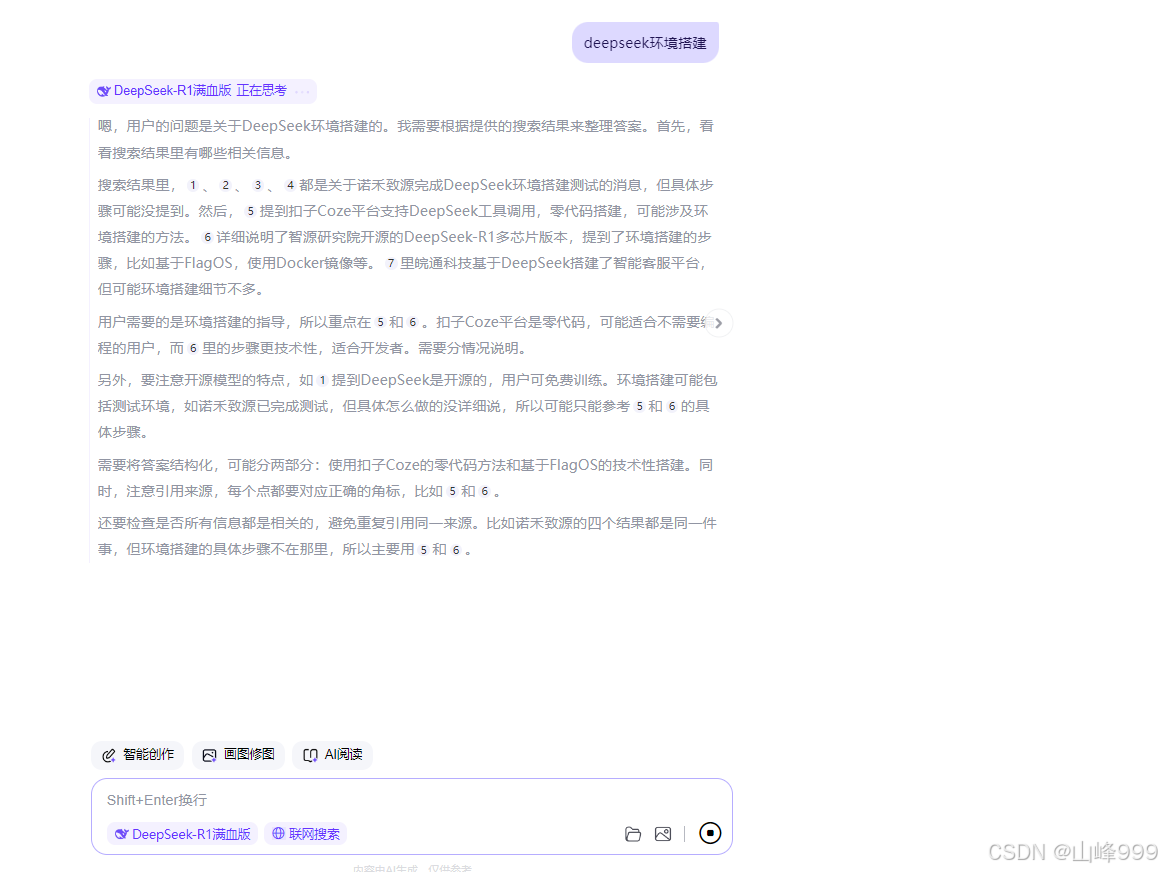Click citation 6 before 详细说明了智源研究院
The image size is (1162, 872).
click(x=208, y=238)
